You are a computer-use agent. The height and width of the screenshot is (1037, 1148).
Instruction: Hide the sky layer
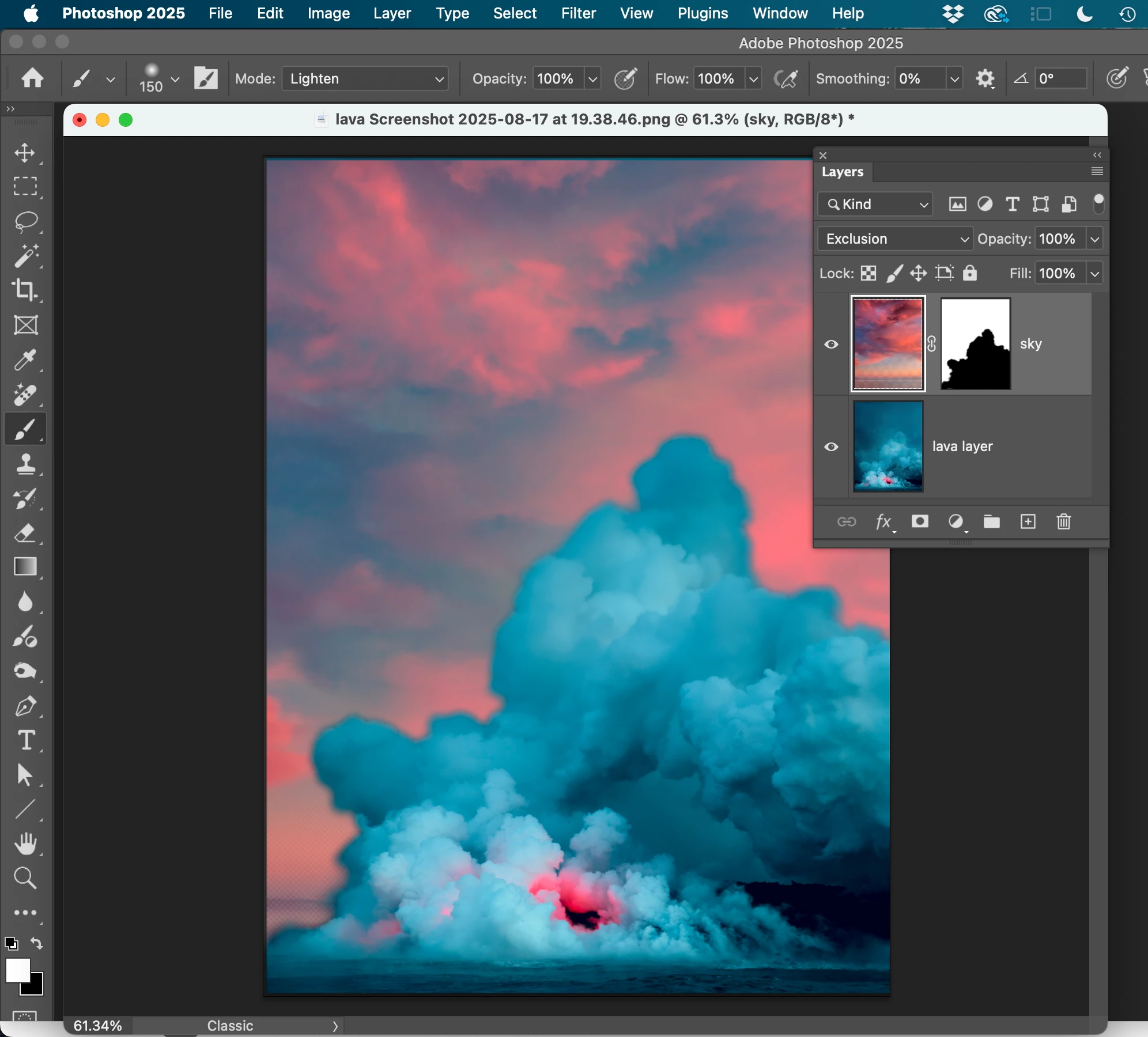[x=831, y=345]
